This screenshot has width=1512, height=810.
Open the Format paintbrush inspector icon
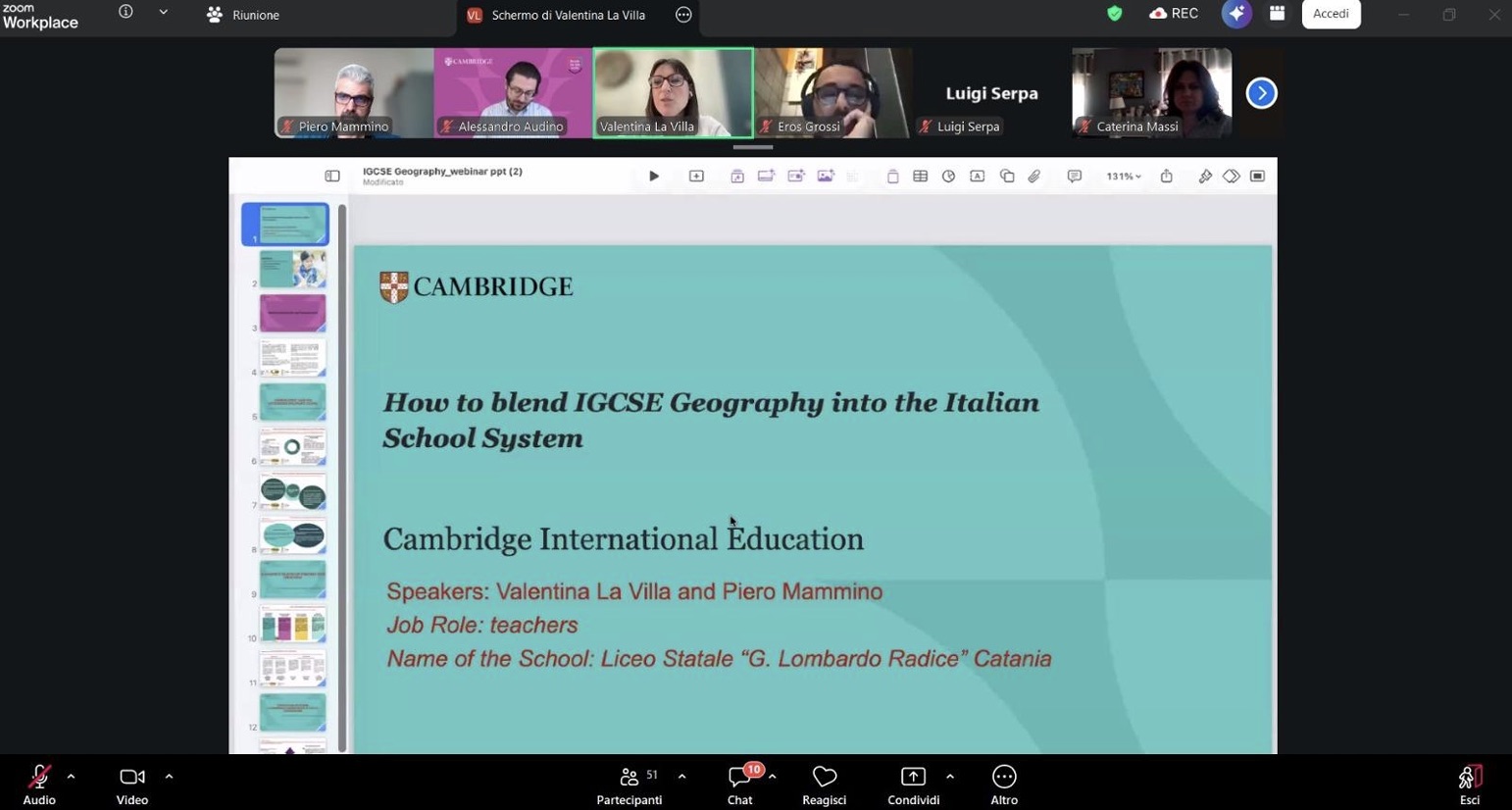(1205, 177)
